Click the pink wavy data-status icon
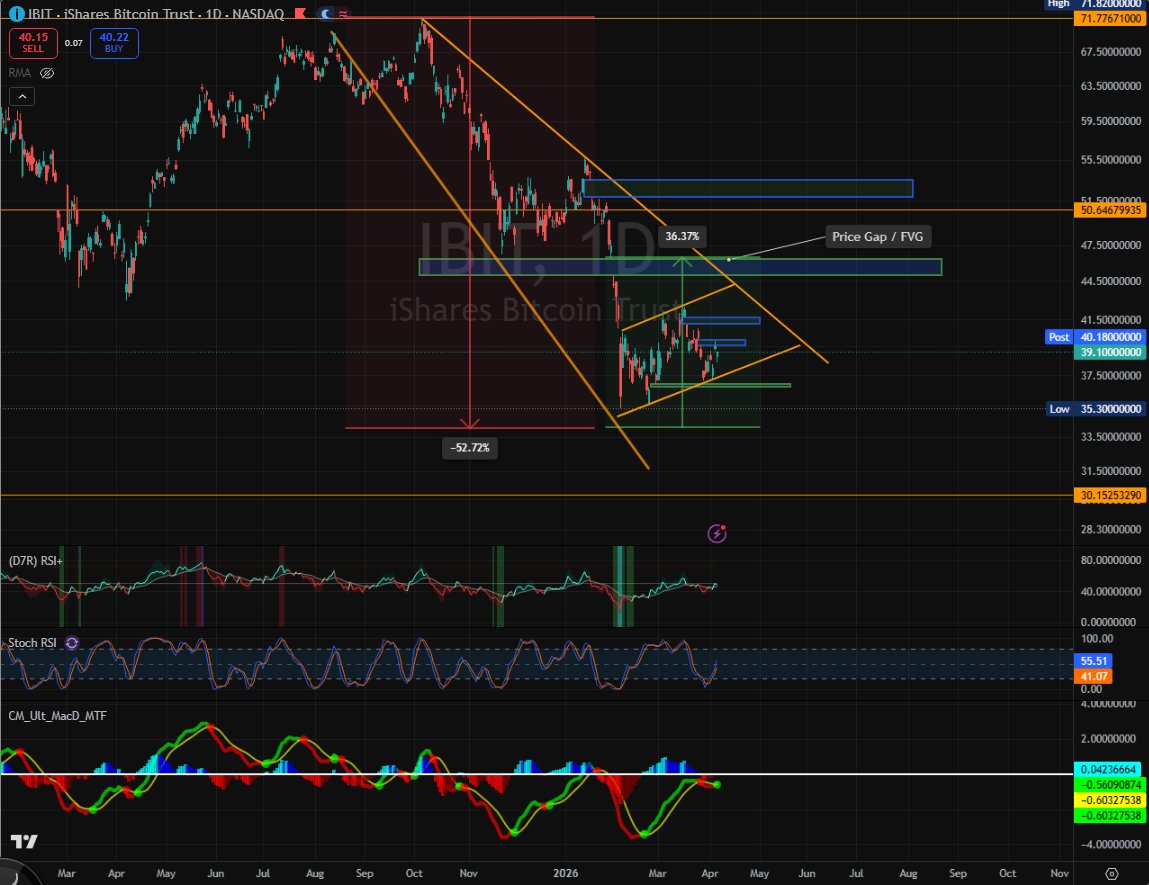 (x=343, y=14)
